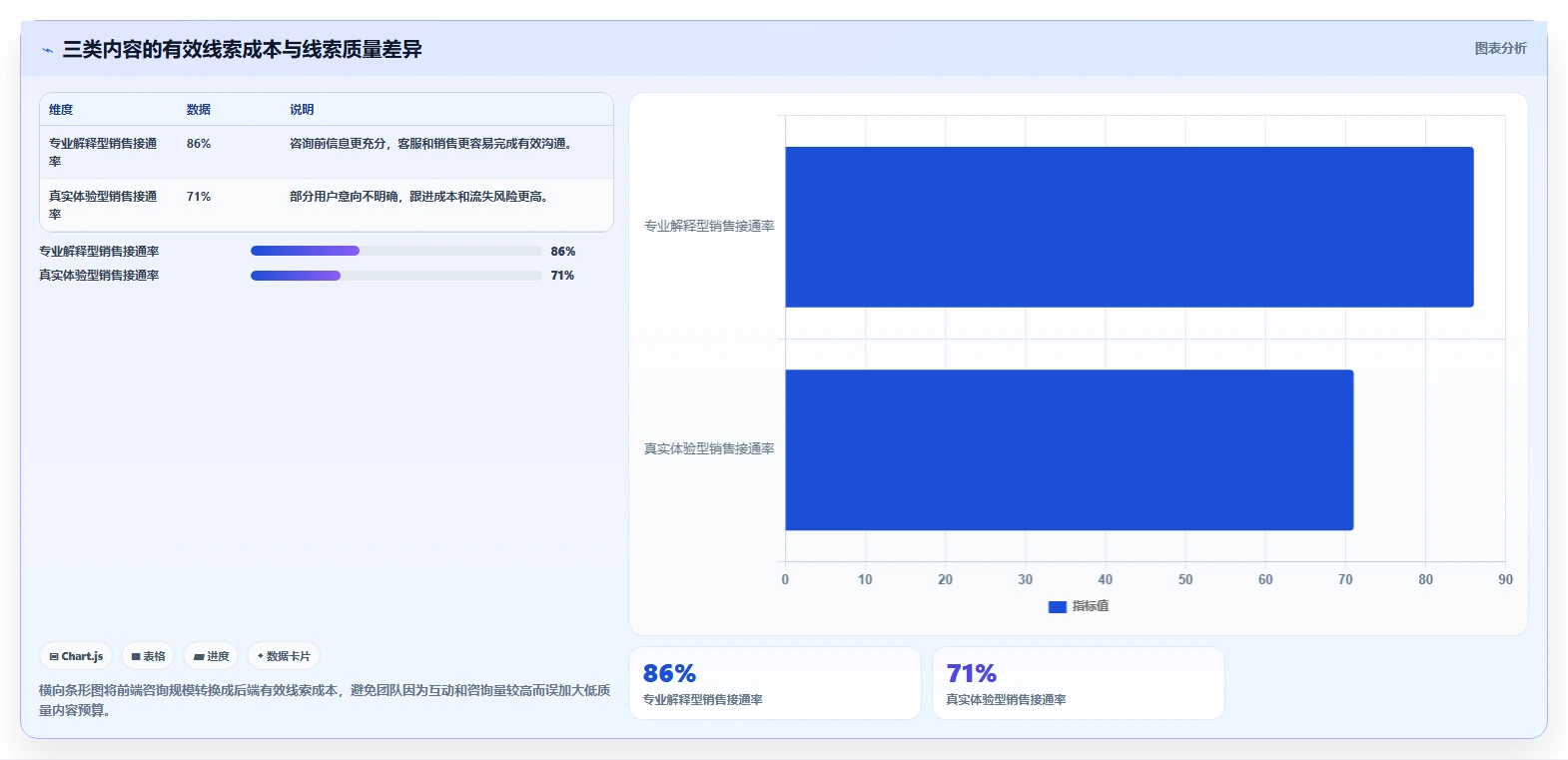Click the 说明 column header
The height and width of the screenshot is (760, 1568).
pos(302,110)
